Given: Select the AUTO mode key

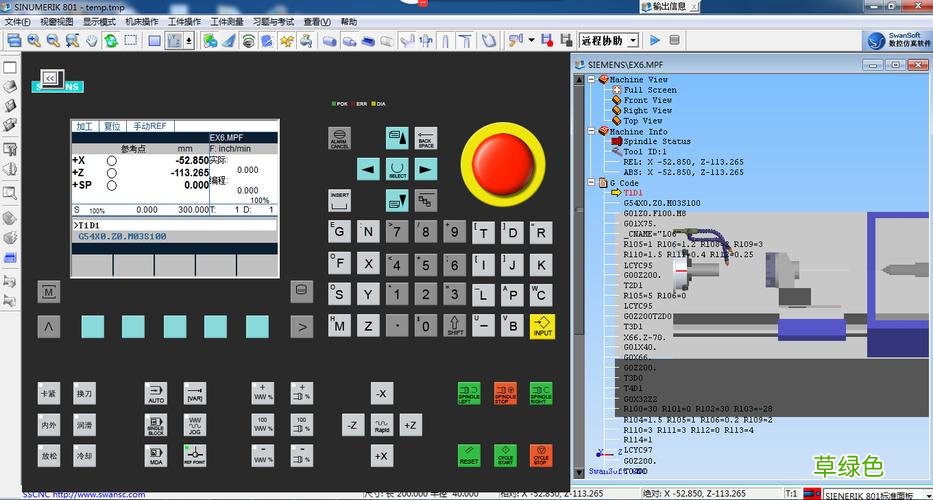Looking at the screenshot, I should 155,392.
